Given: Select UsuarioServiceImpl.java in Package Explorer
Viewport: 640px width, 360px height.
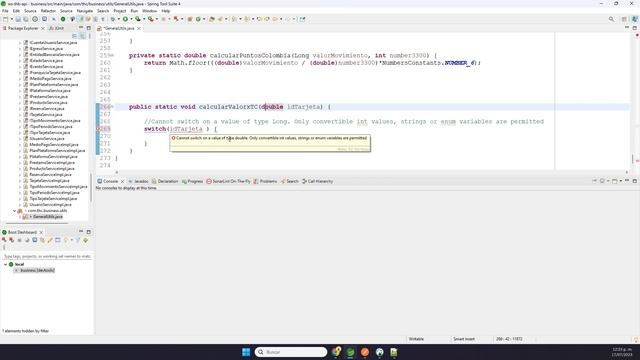Looking at the screenshot, I should click(x=50, y=204).
